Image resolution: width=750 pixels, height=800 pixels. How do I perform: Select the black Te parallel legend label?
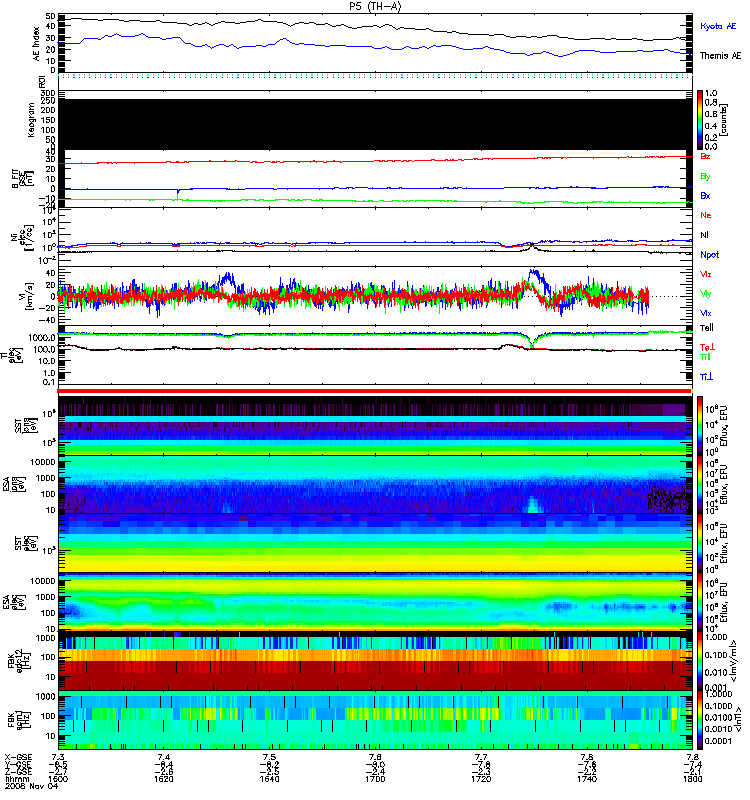[x=706, y=328]
